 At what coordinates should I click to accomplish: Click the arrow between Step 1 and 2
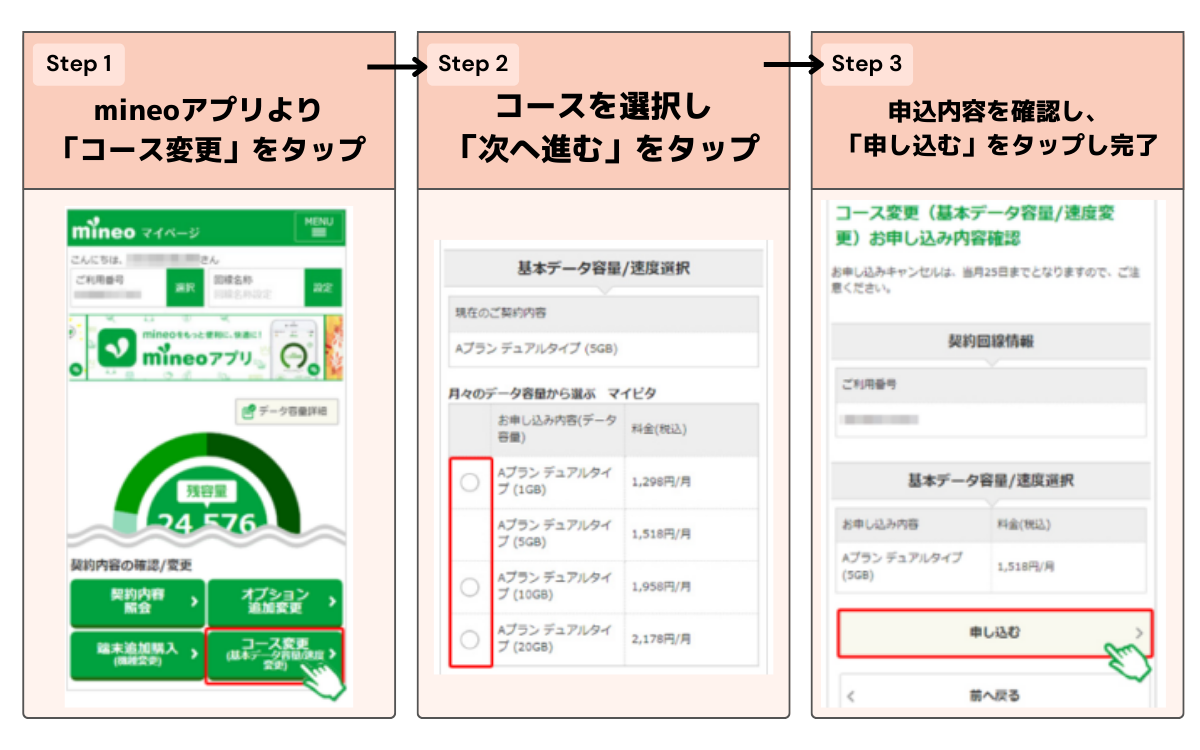tap(397, 67)
